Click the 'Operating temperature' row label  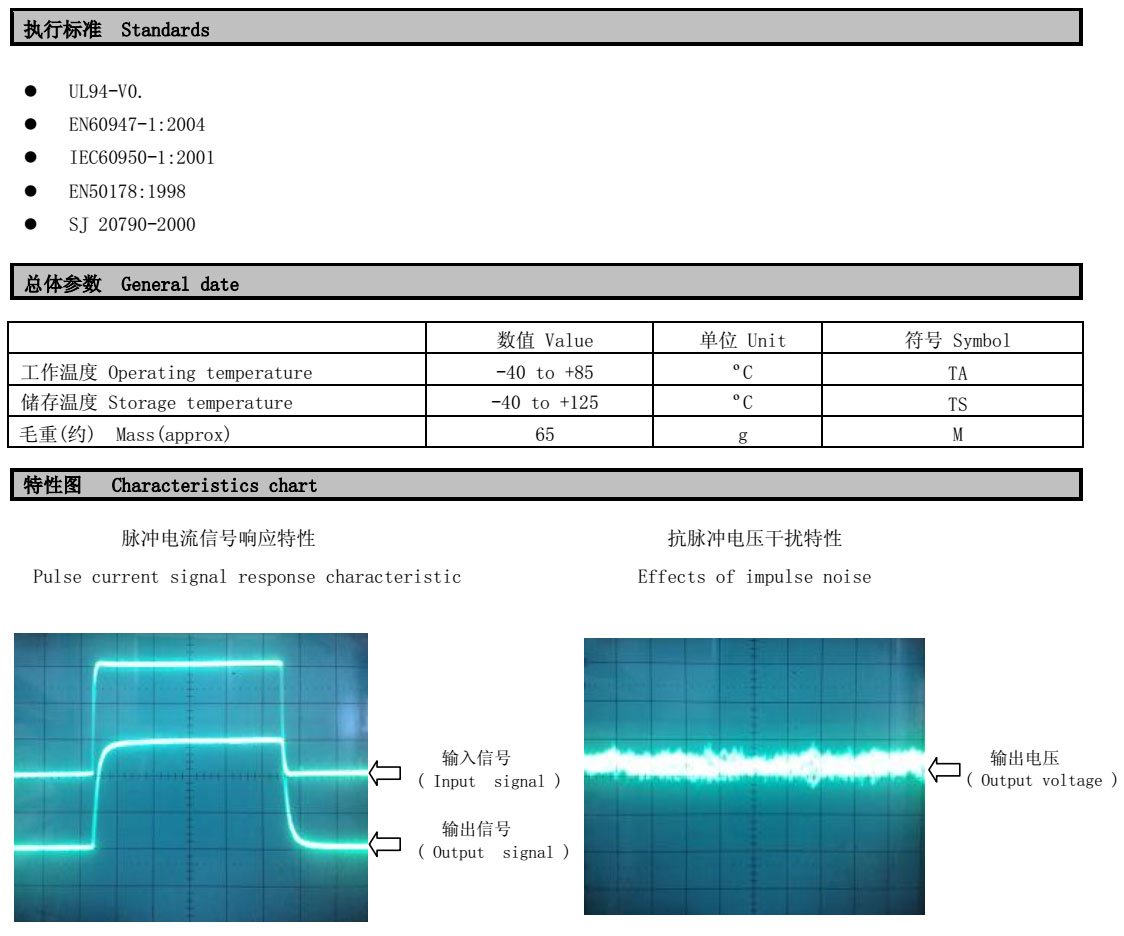(210, 373)
